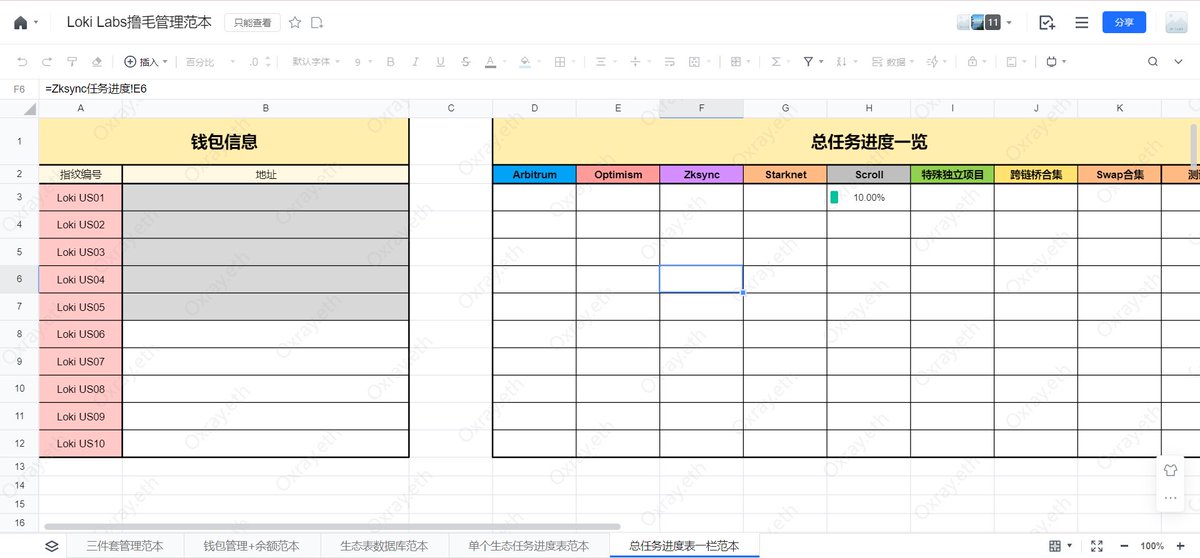Click the move-to-folder icon beside the star

[317, 22]
